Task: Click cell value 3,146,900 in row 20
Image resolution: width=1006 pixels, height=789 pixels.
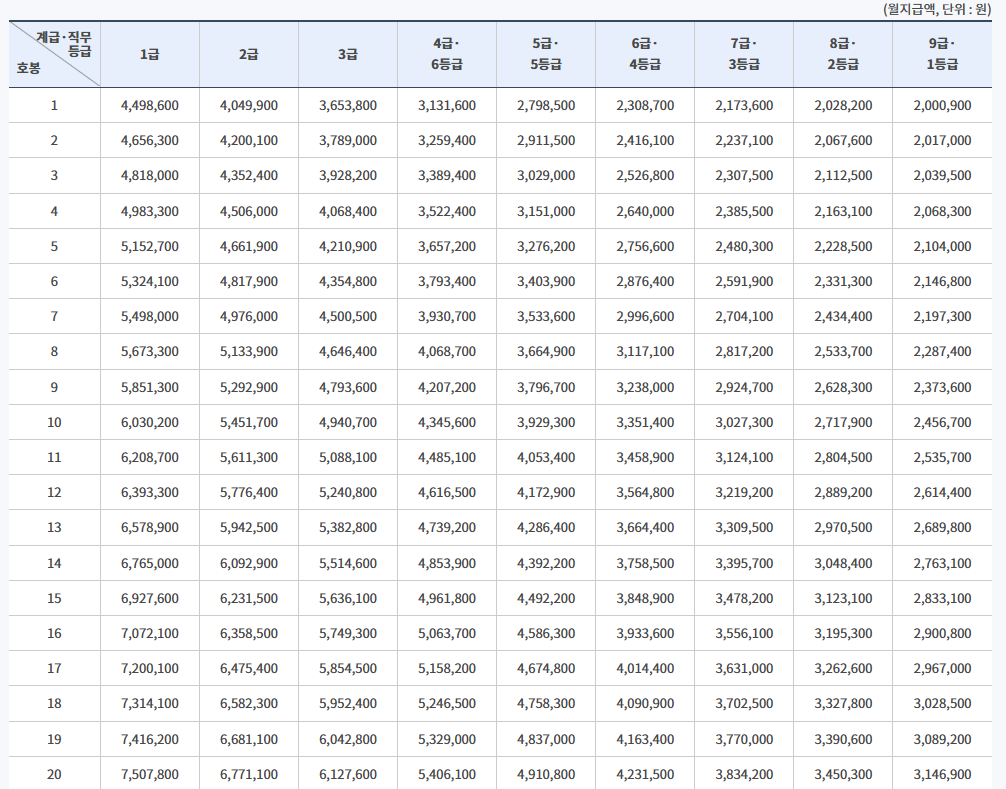Action: coord(940,772)
